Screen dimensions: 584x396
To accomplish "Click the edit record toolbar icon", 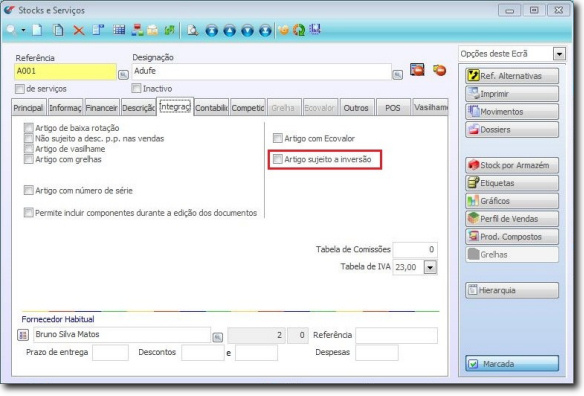I will [98, 30].
